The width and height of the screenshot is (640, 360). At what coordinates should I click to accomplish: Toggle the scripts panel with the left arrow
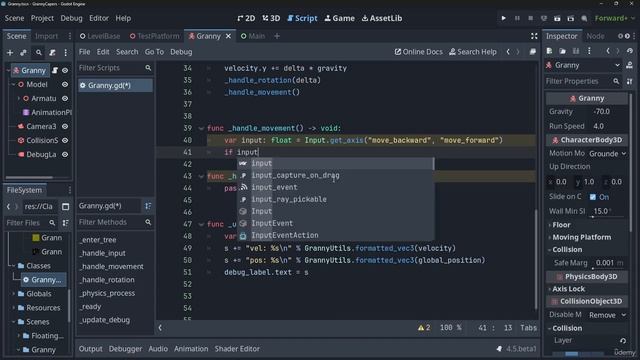tap(160, 327)
